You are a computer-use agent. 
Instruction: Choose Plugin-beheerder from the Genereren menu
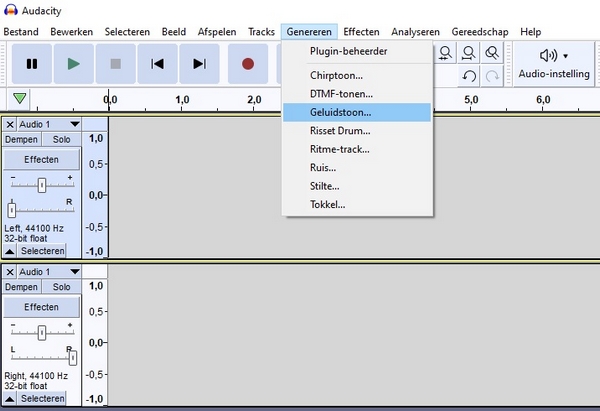[357, 51]
